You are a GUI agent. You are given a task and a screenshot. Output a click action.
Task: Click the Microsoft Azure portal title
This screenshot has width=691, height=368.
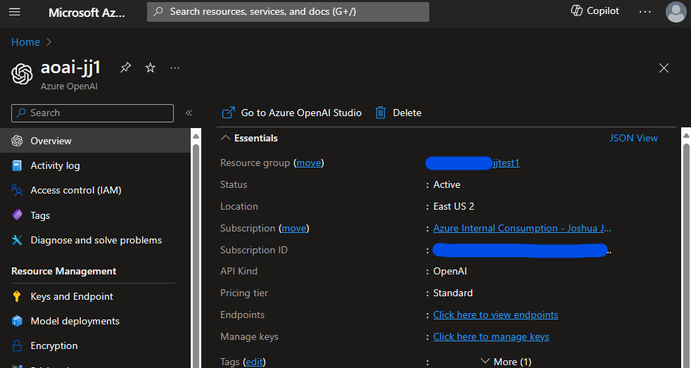(86, 12)
